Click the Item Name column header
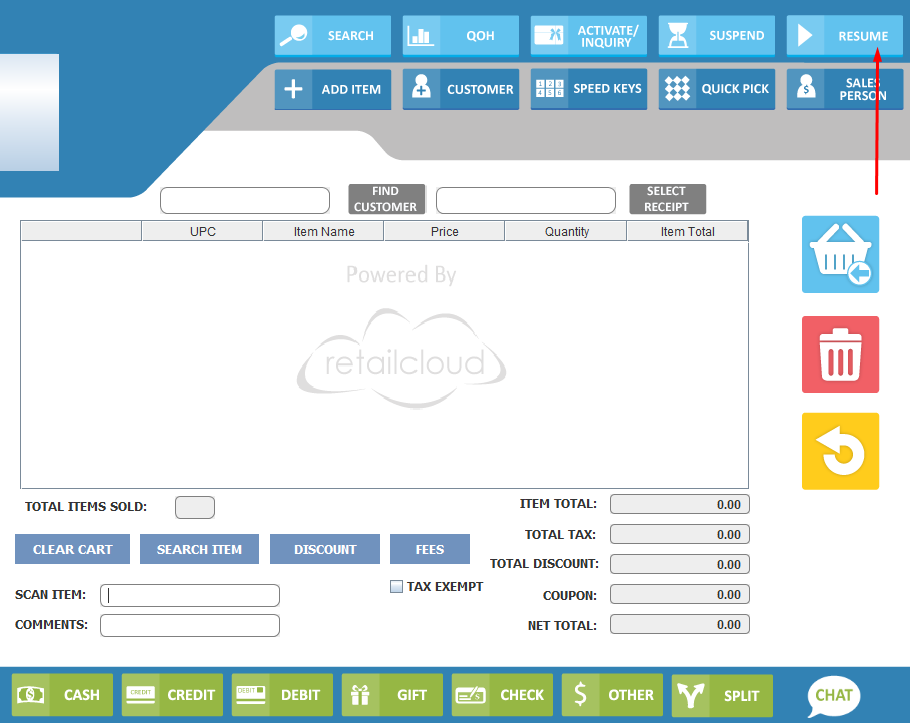 click(x=324, y=231)
